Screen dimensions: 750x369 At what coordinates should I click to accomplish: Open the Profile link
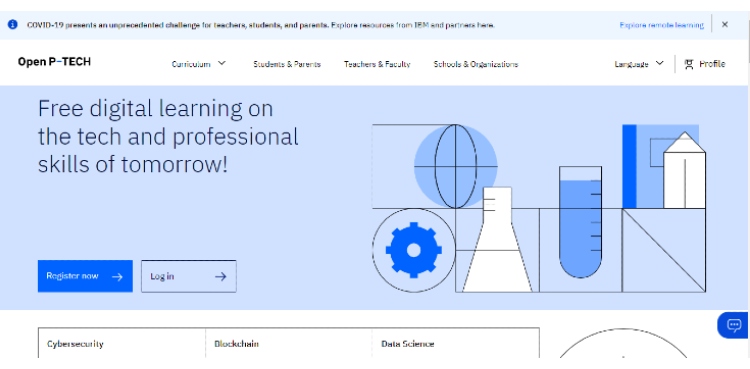[x=712, y=64]
